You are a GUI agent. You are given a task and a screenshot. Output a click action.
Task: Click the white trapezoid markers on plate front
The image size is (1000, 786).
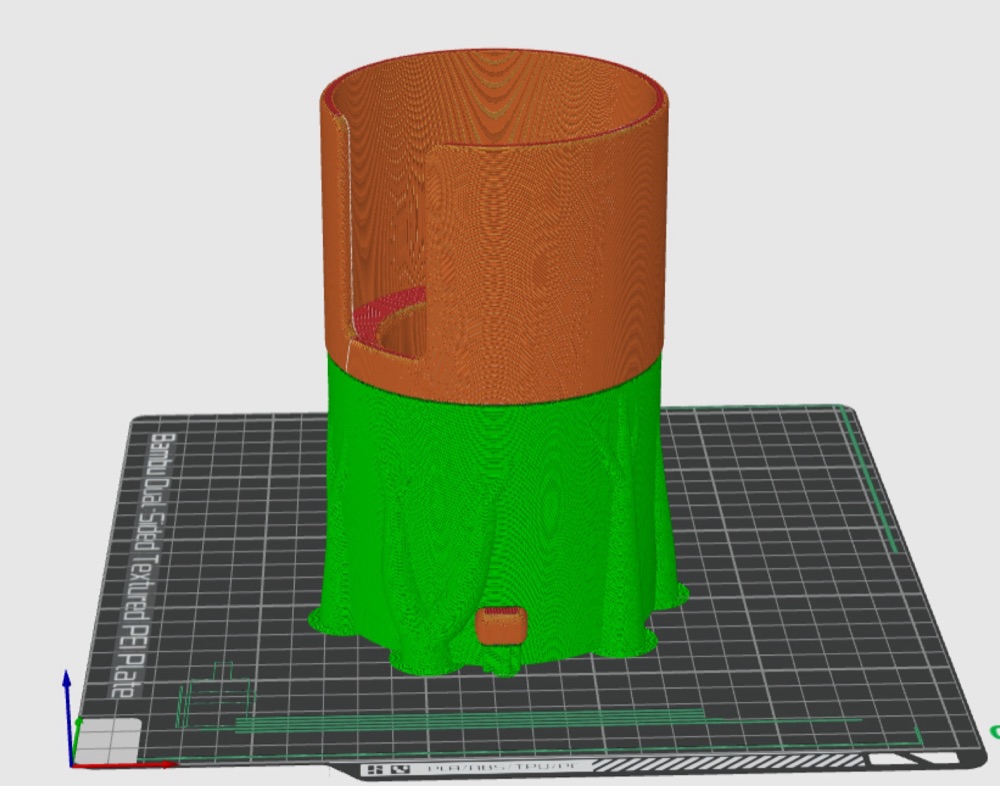[915, 759]
